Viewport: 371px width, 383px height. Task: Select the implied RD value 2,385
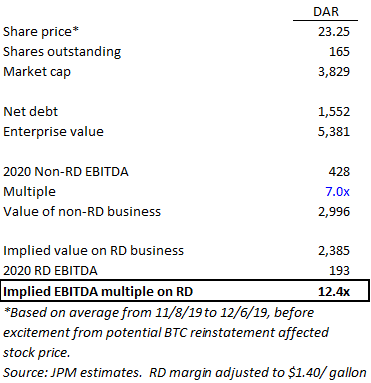coord(334,251)
